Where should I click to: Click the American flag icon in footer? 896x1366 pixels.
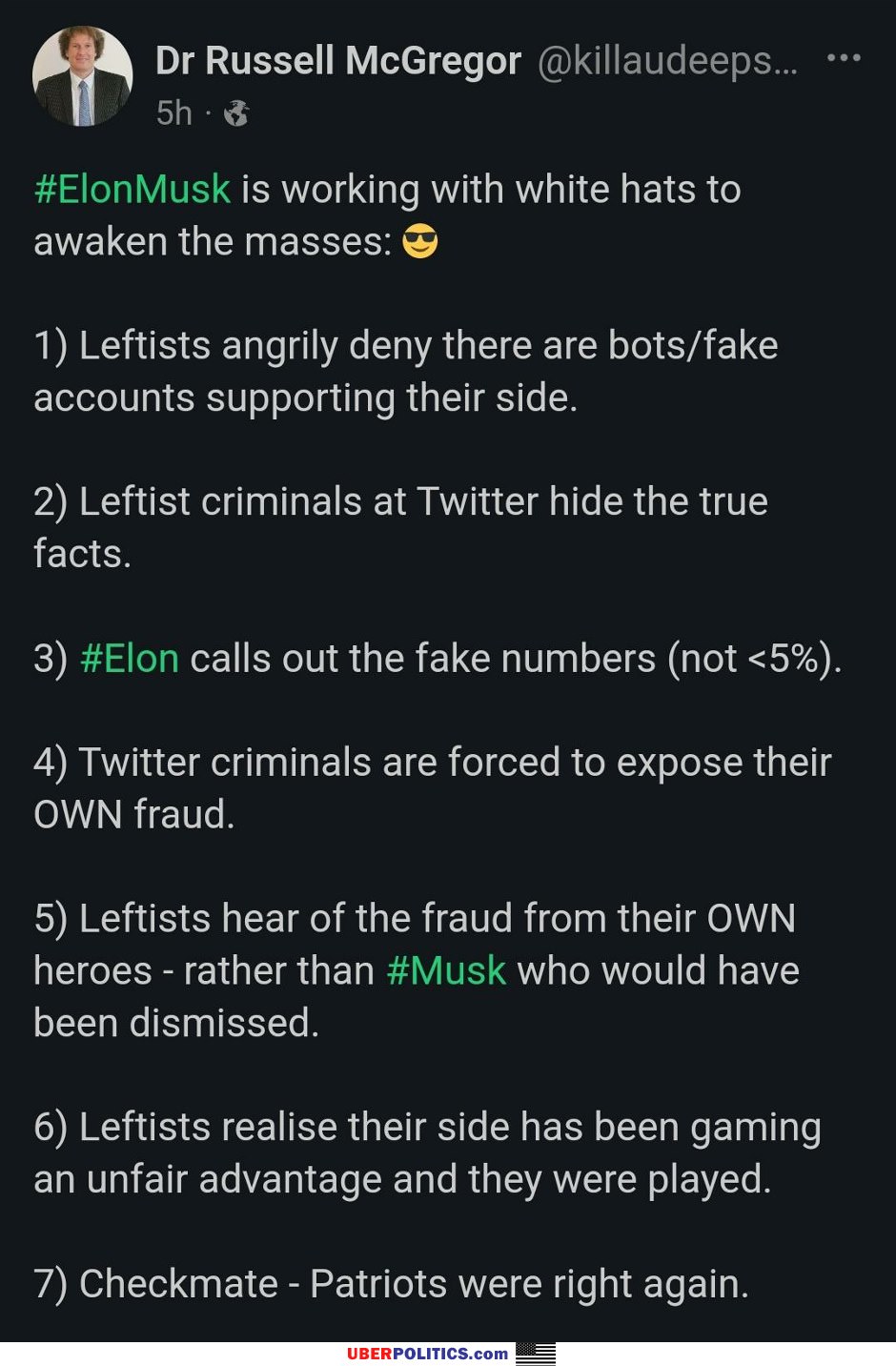(535, 1353)
